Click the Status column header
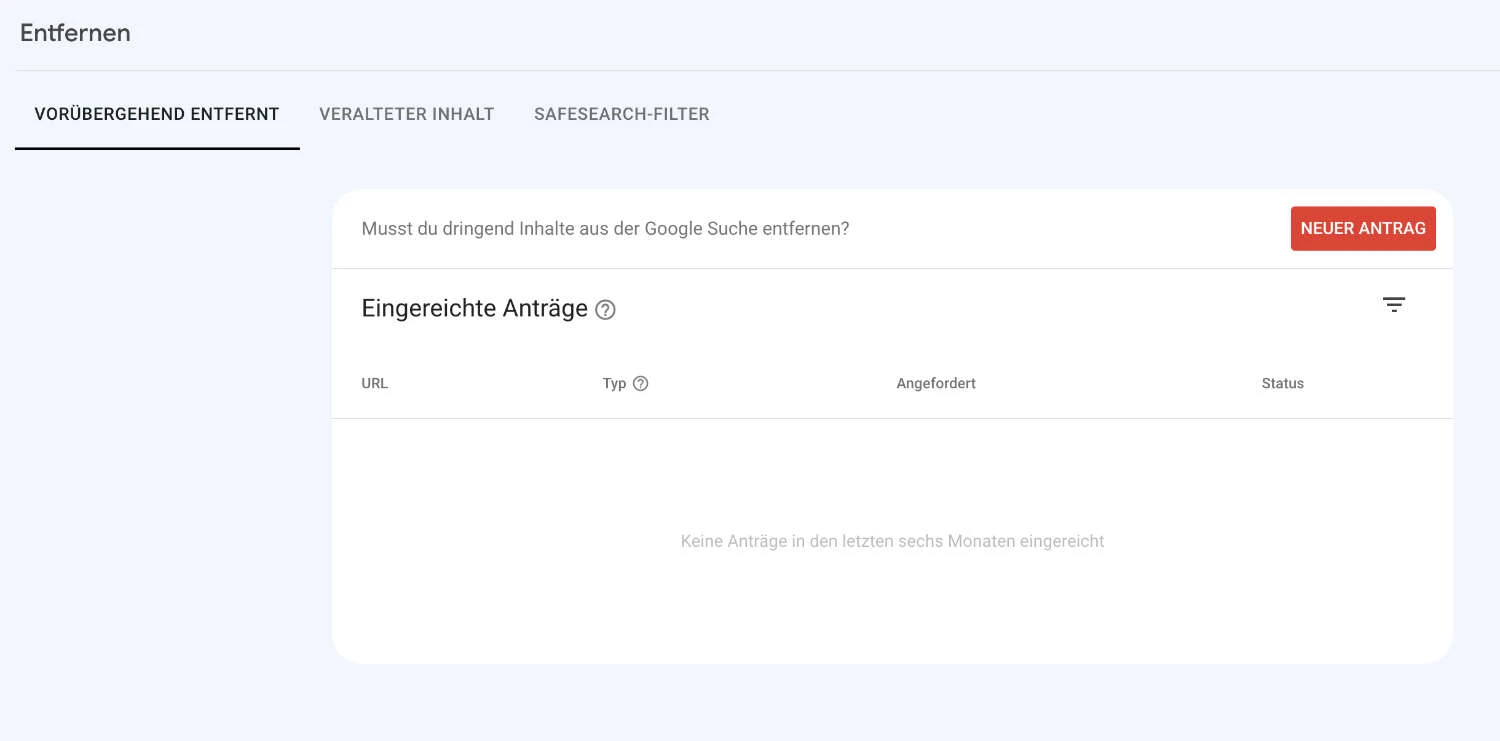 [1282, 383]
